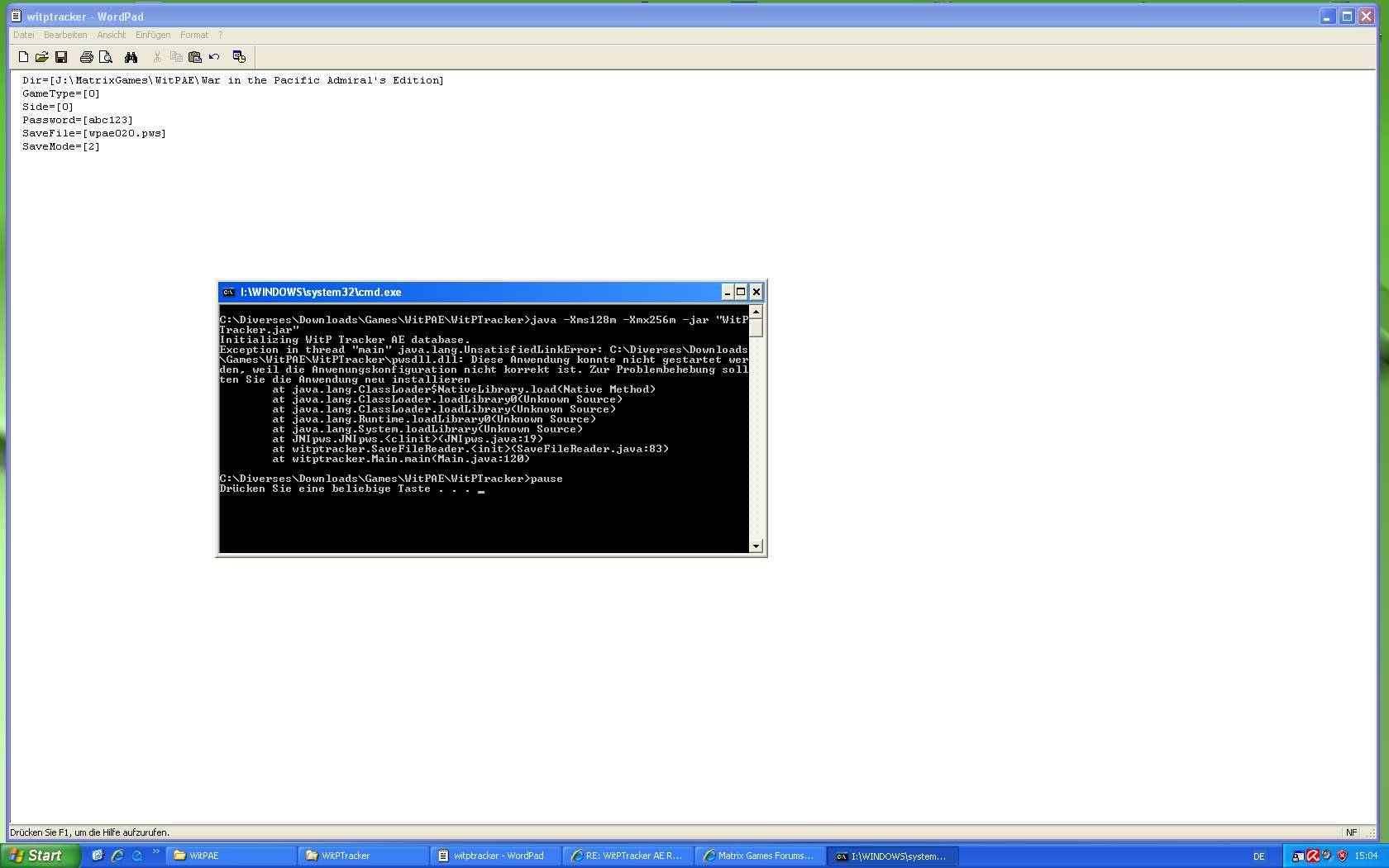Viewport: 1389px width, 868px height.
Task: Open Print Preview from the WordPad toolbar
Action: click(x=106, y=57)
